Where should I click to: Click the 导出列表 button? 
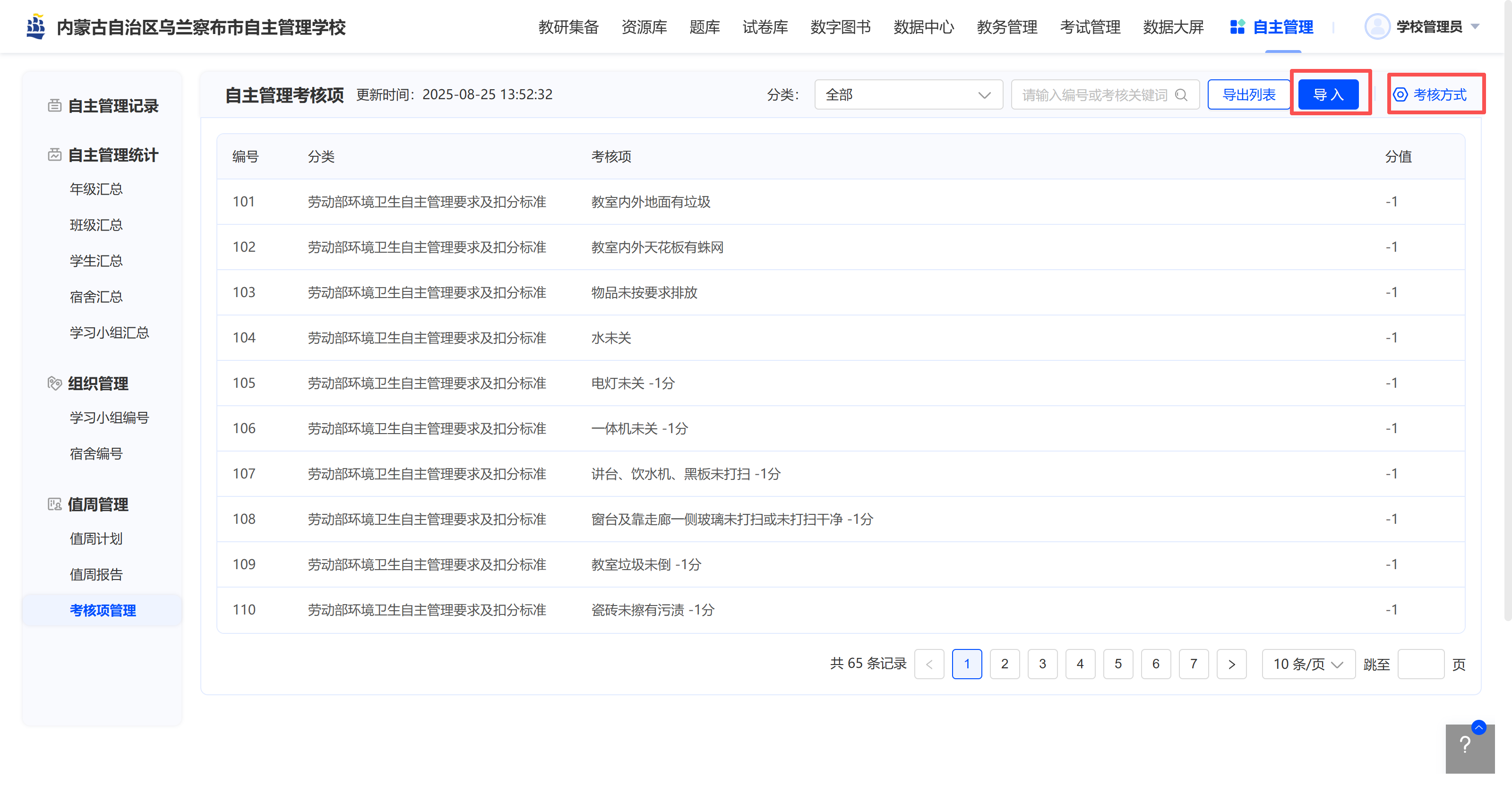click(1248, 95)
